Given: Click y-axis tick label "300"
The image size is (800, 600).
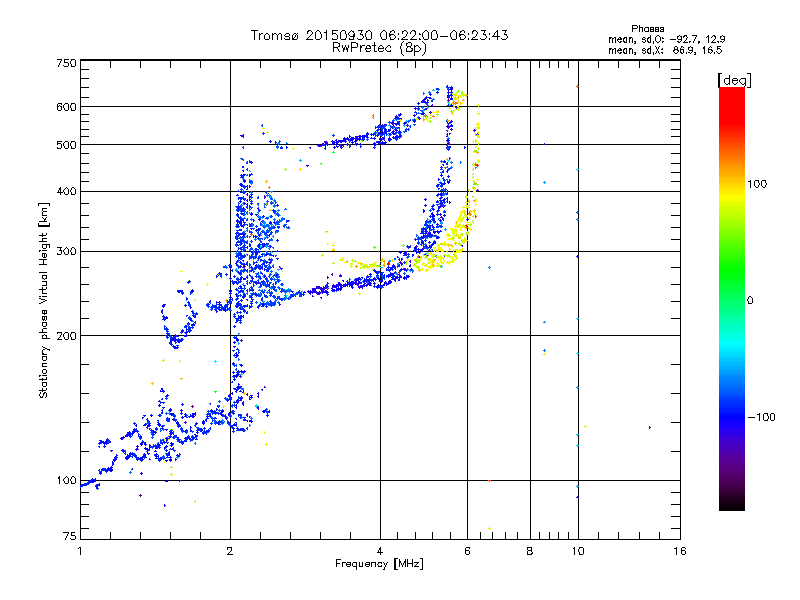Looking at the screenshot, I should [66, 252].
